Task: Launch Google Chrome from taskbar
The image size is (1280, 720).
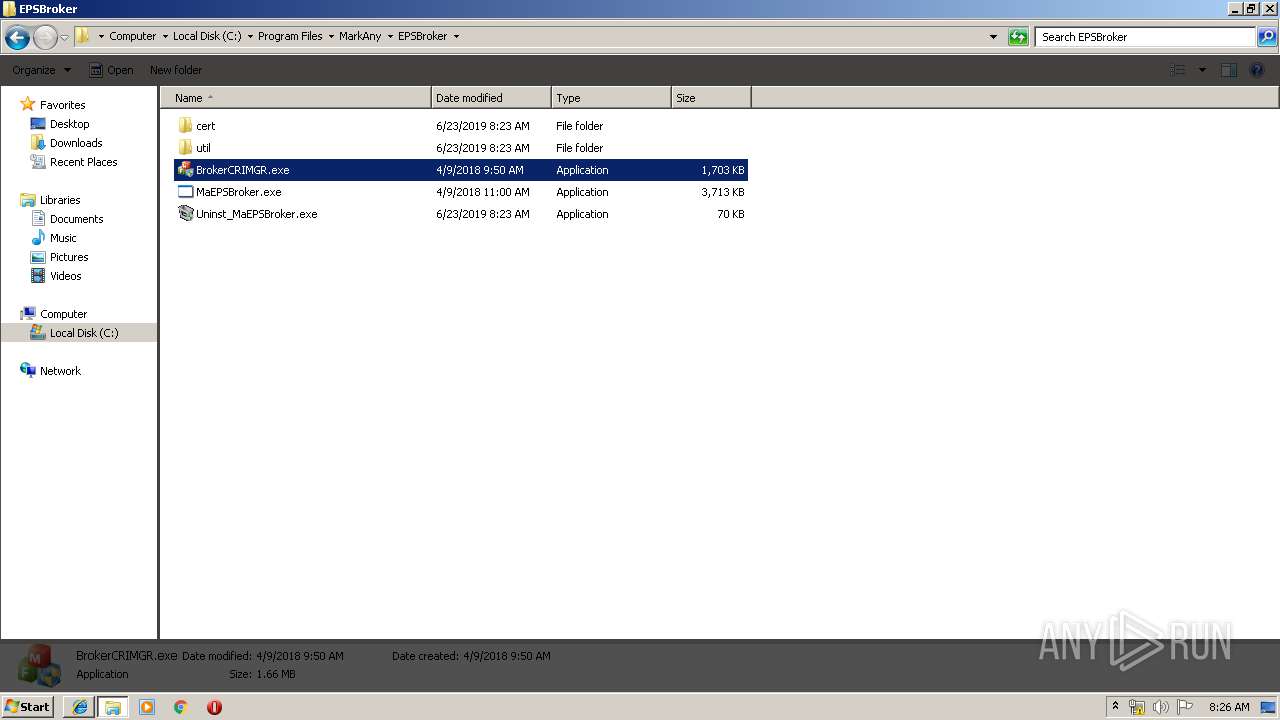Action: click(x=181, y=707)
